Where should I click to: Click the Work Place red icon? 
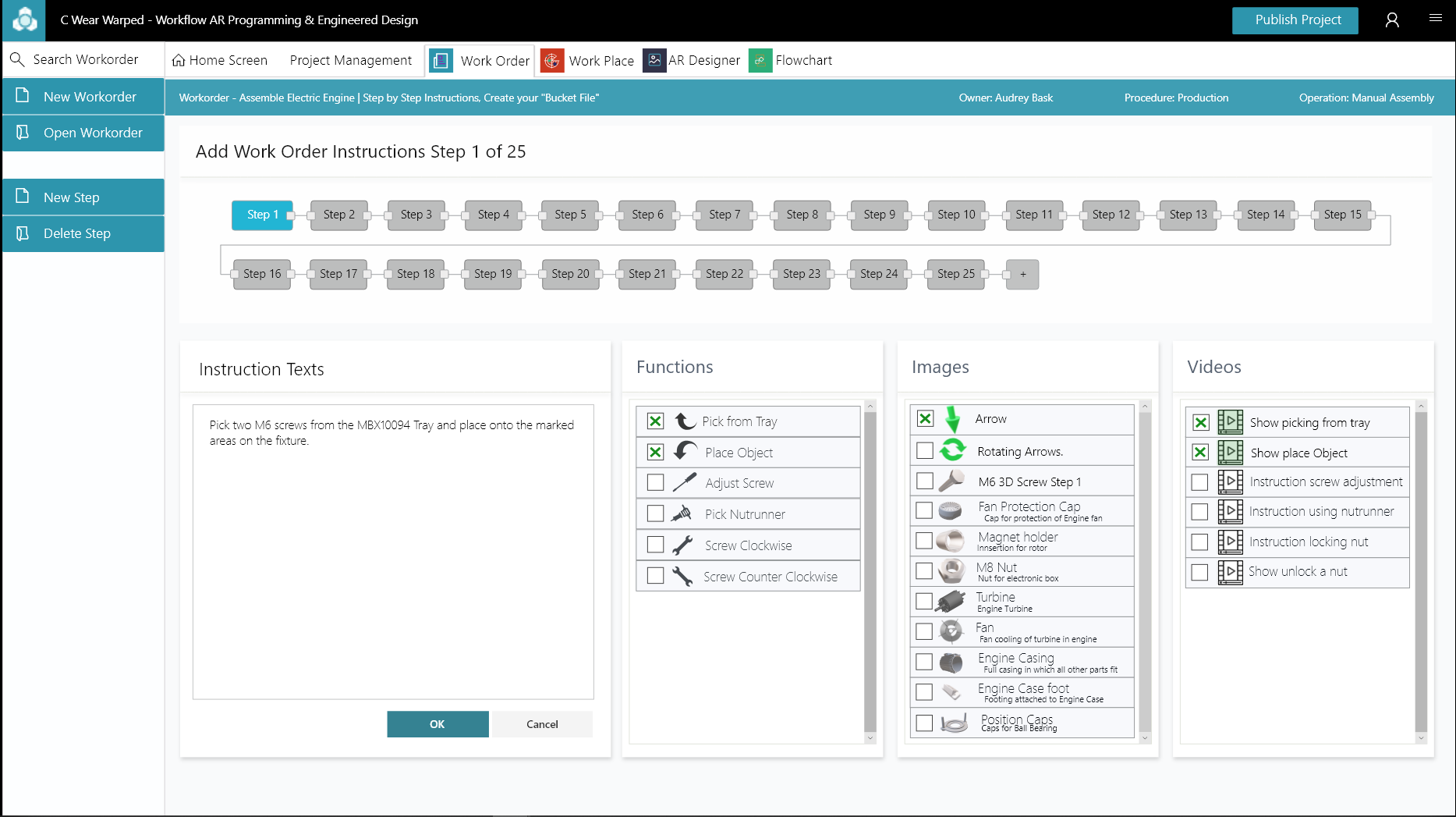[552, 60]
